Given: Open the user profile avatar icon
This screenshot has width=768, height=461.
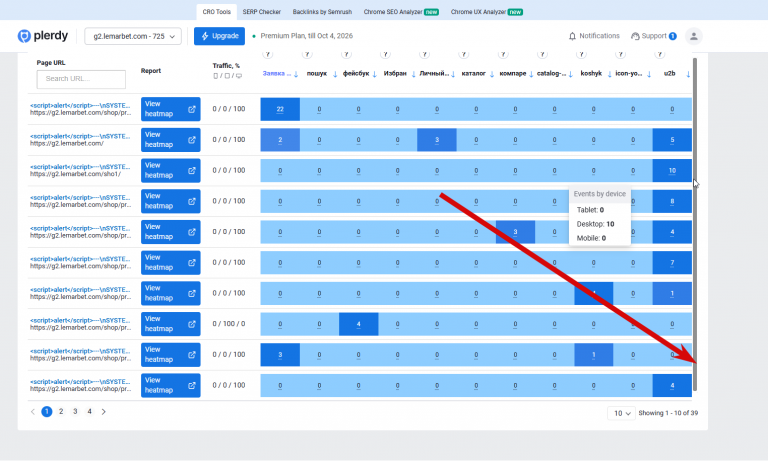Looking at the screenshot, I should coord(694,36).
